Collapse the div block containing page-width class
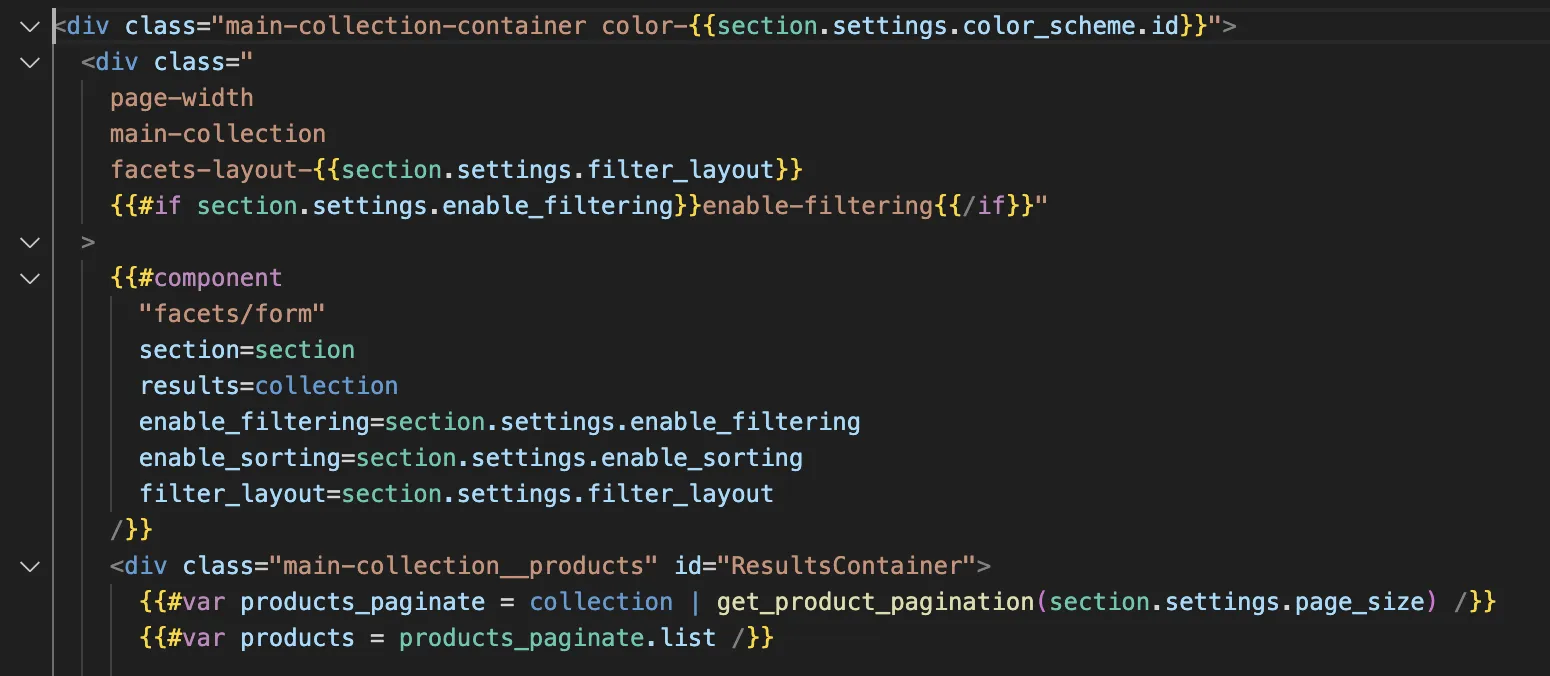Image resolution: width=1550 pixels, height=676 pixels. click(30, 62)
